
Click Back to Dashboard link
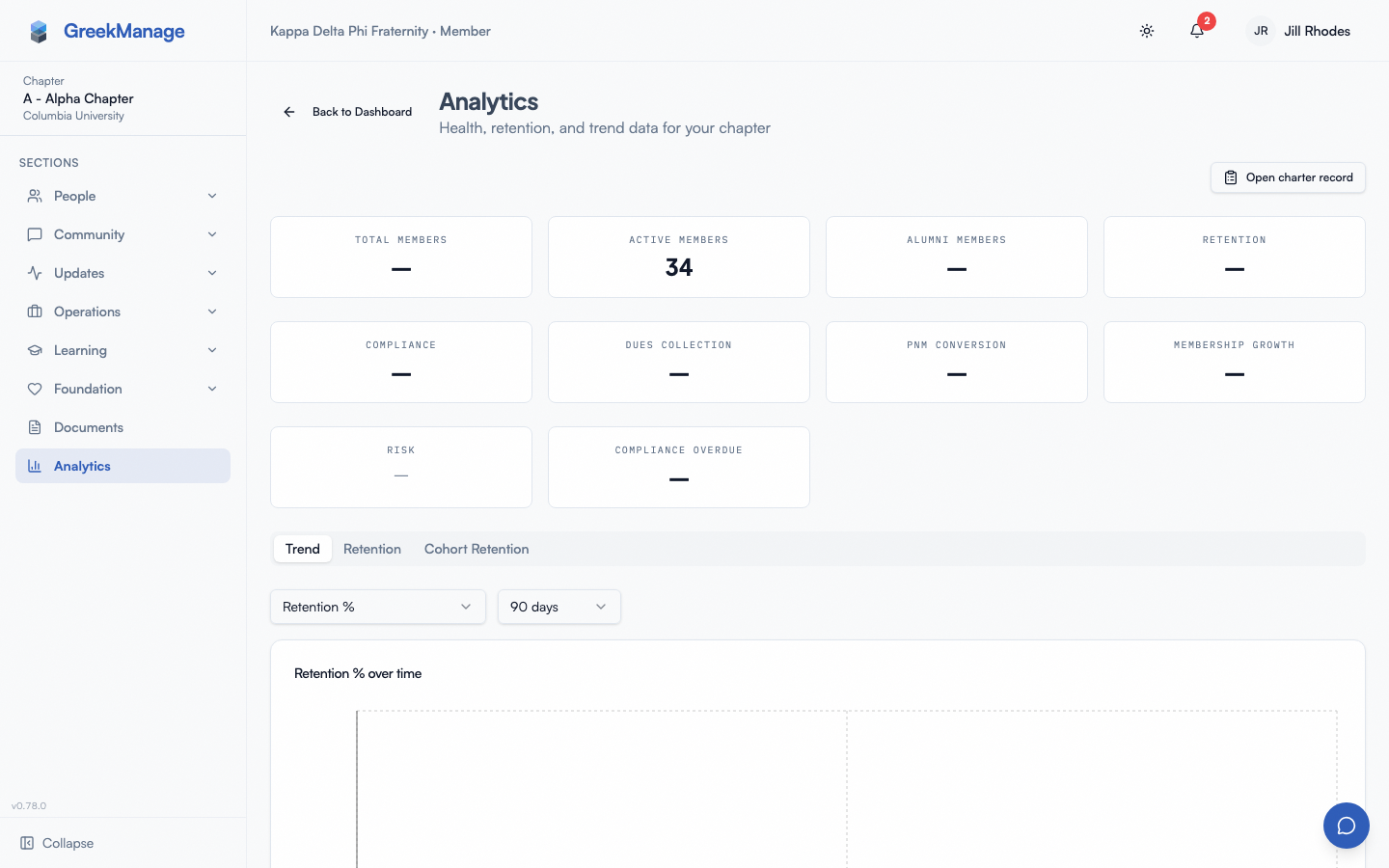coord(347,112)
